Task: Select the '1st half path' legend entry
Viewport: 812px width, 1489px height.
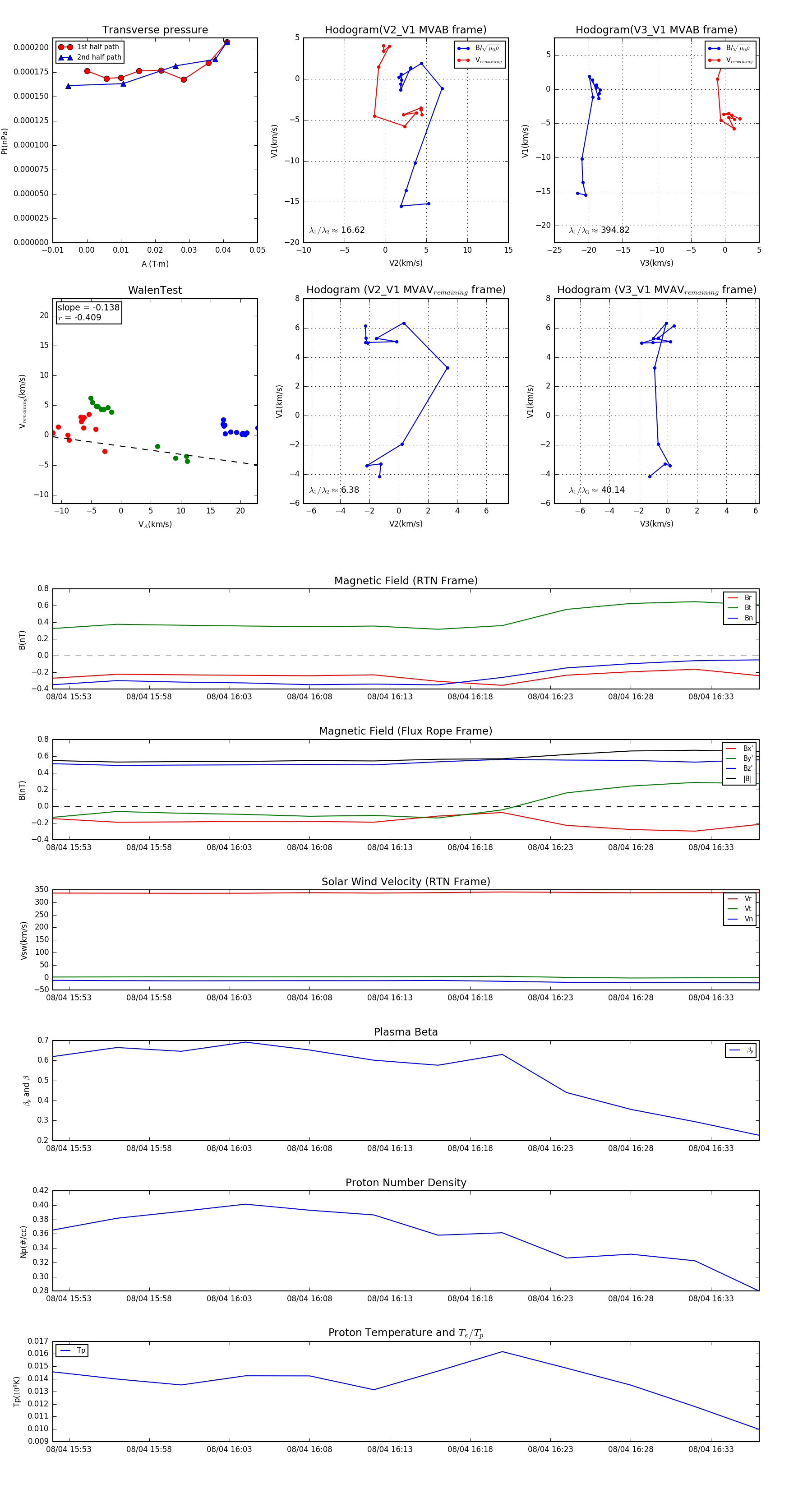Action: [x=90, y=47]
